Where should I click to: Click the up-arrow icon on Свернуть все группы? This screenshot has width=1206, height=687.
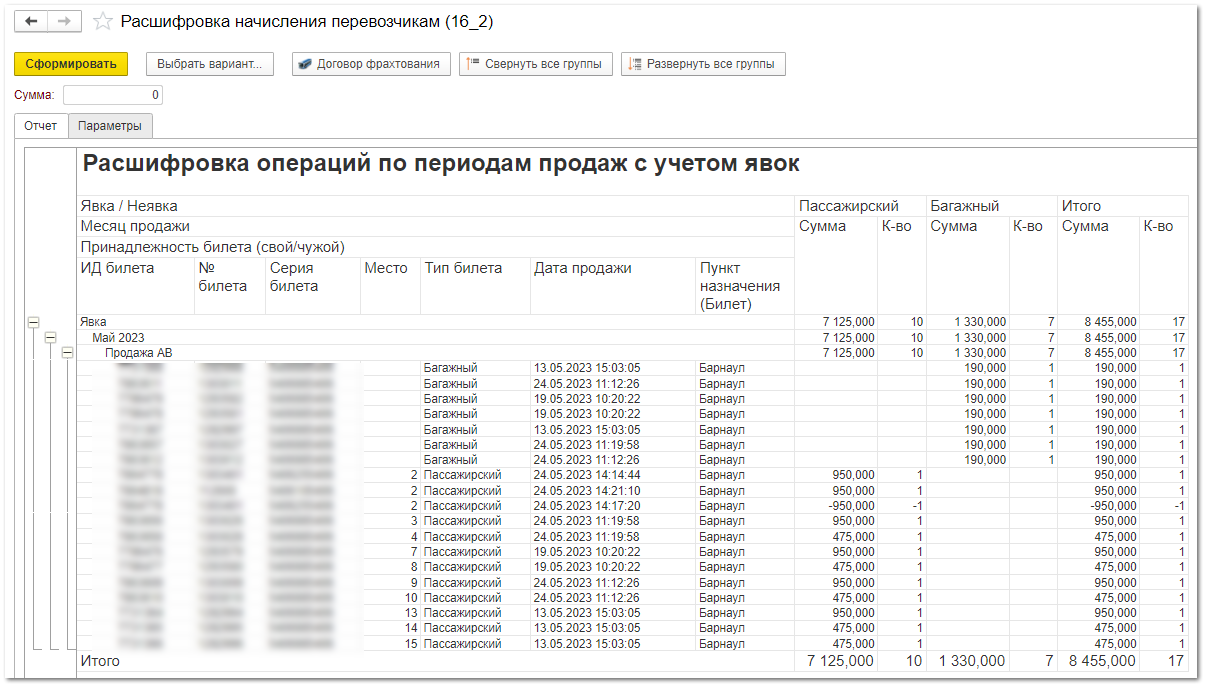[x=469, y=64]
